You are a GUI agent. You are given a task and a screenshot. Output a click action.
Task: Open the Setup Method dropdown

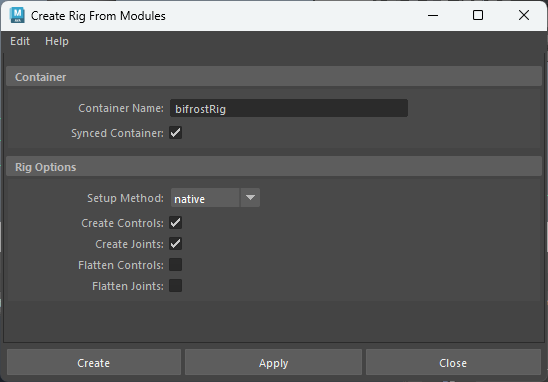pos(215,198)
